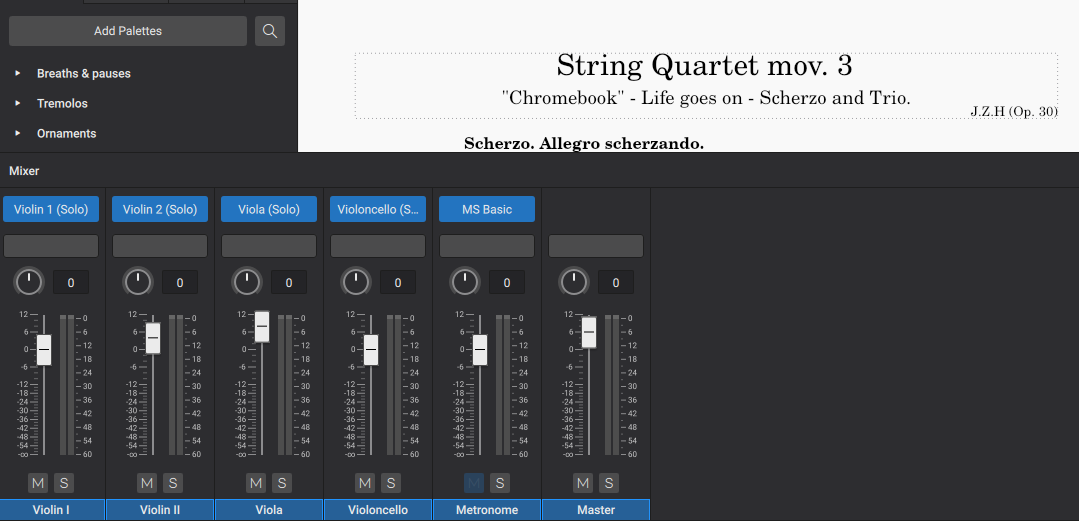This screenshot has height=521, width=1079.
Task: Unmute the Metronome channel
Action: [x=474, y=483]
